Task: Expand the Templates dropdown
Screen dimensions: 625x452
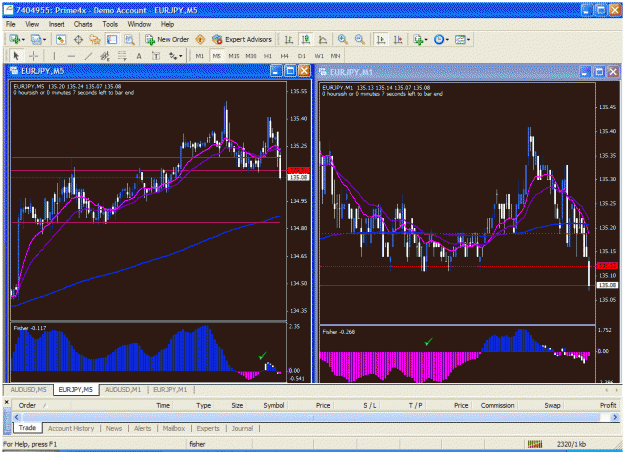Action: pyautogui.click(x=468, y=39)
